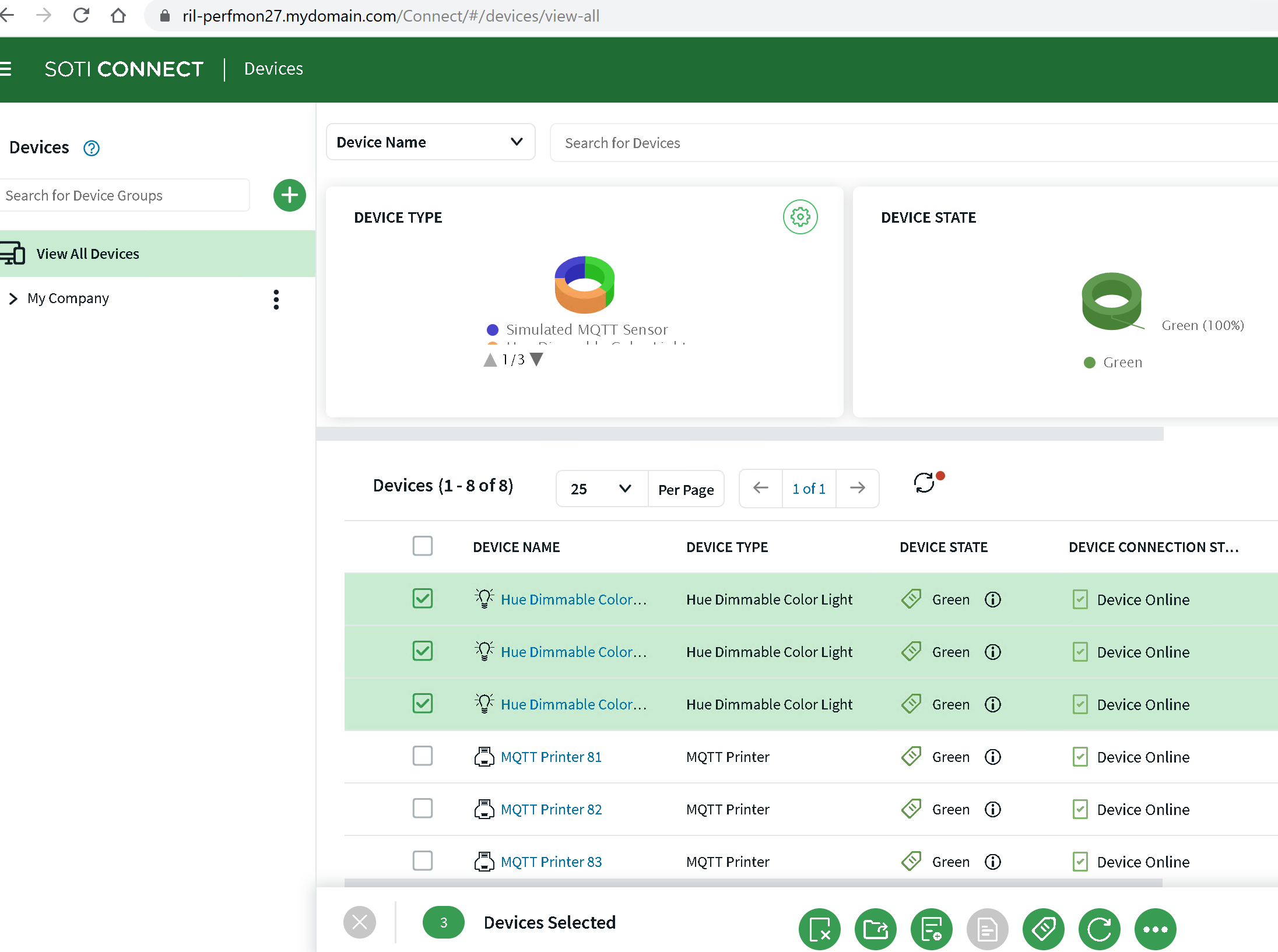Screen dimensions: 1278x952
Task: Click the blue Simulated MQTT Sensor legend dot
Action: pos(493,330)
